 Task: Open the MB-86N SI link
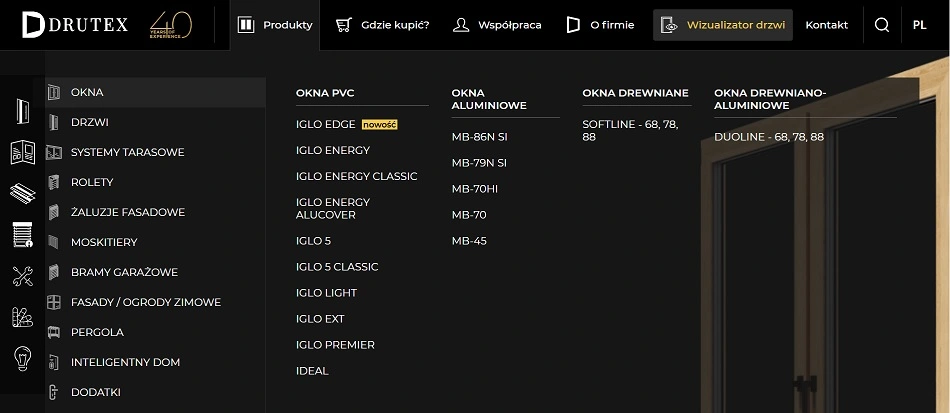tap(479, 137)
